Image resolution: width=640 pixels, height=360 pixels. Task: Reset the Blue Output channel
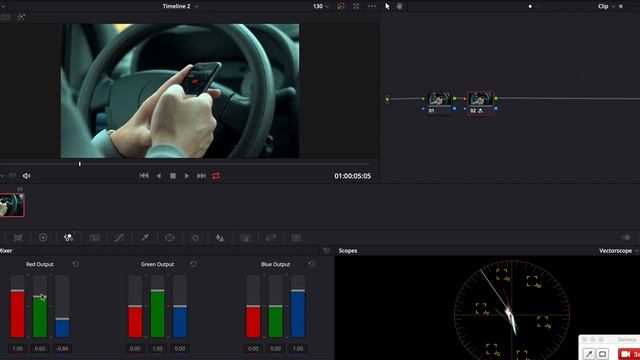pos(311,264)
